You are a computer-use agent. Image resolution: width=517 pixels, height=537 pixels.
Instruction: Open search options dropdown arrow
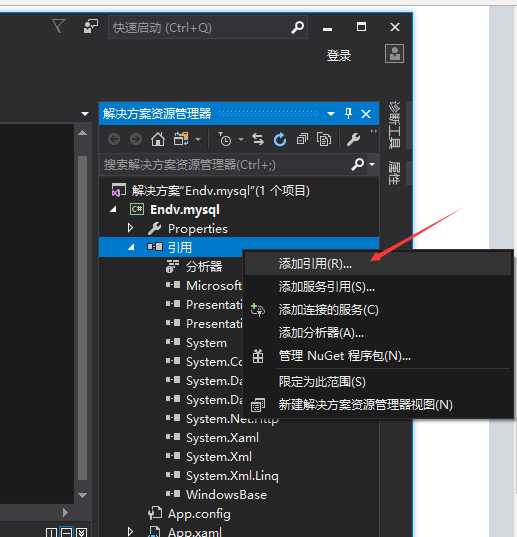pos(372,165)
